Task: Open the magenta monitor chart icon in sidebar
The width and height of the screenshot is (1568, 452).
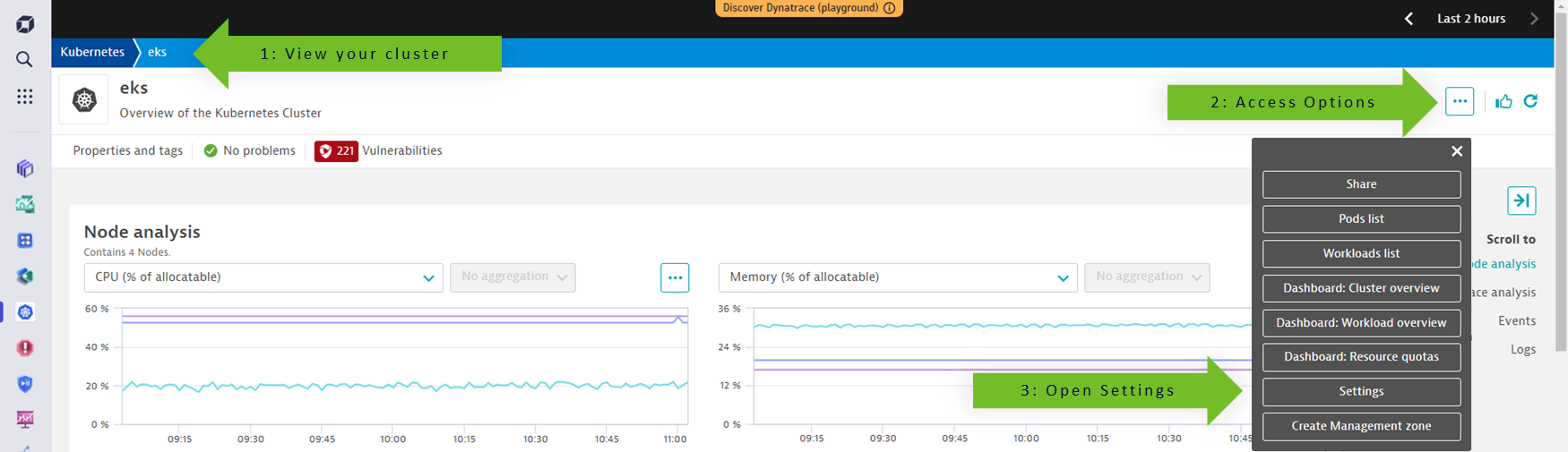Action: coord(25,419)
